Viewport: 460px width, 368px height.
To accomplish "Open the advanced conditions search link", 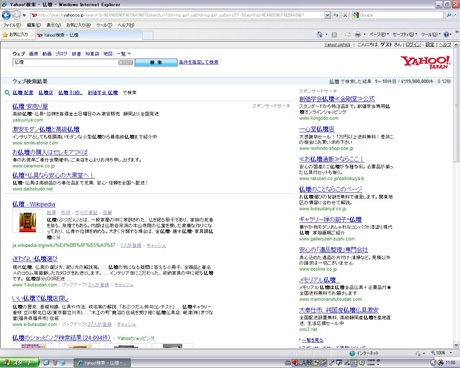I will (x=199, y=62).
